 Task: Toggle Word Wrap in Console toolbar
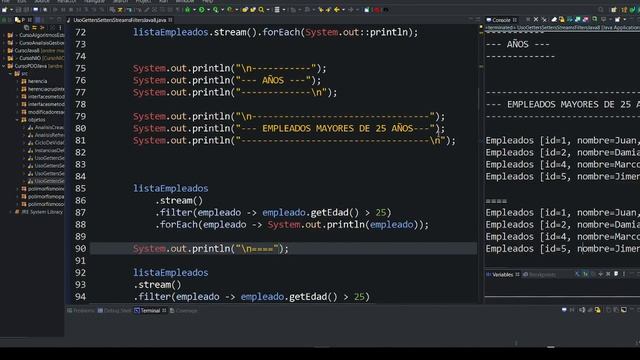coord(570,20)
